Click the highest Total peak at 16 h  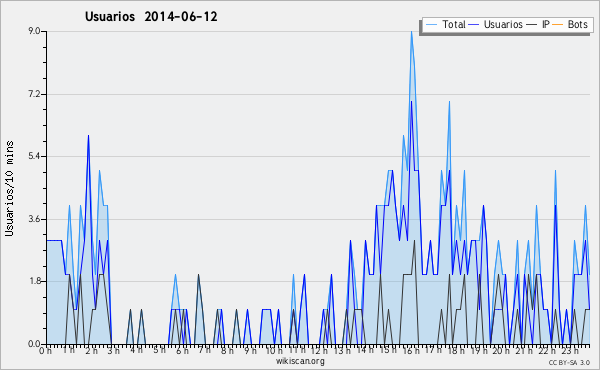click(411, 32)
